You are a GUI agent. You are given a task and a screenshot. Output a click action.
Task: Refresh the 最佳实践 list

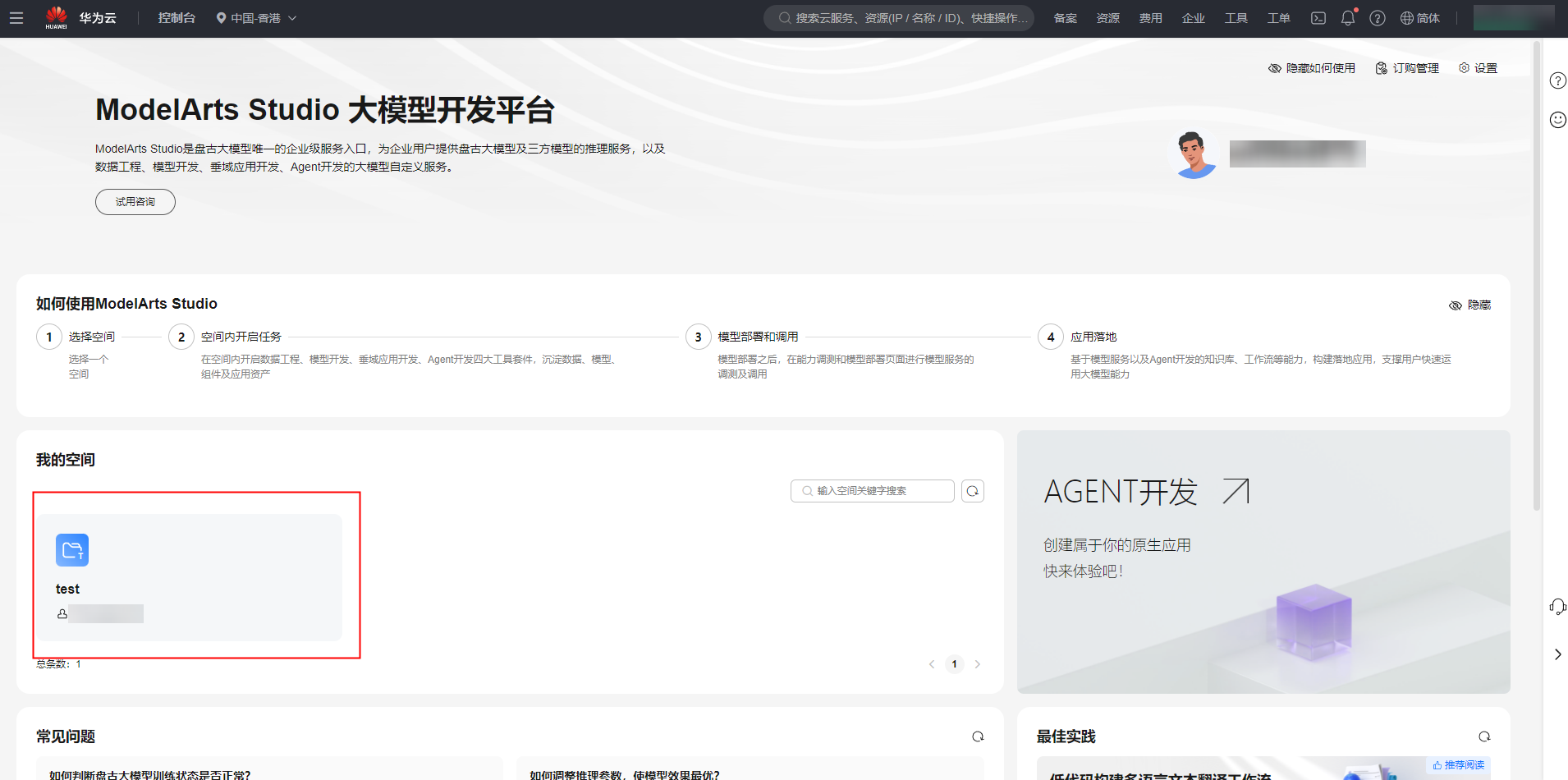coord(1484,736)
